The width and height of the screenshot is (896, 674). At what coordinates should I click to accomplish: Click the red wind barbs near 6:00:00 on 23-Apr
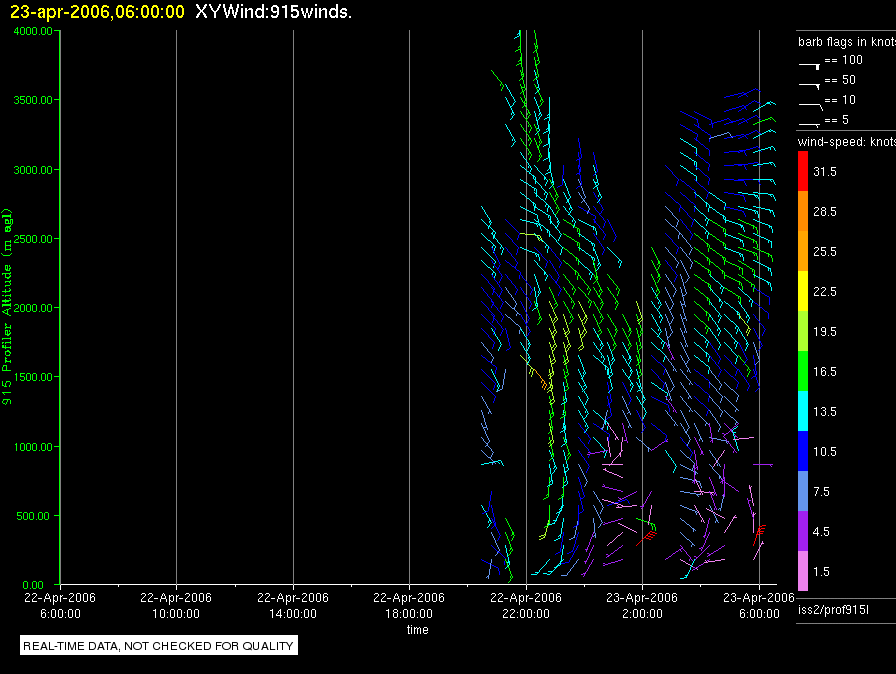[x=760, y=530]
